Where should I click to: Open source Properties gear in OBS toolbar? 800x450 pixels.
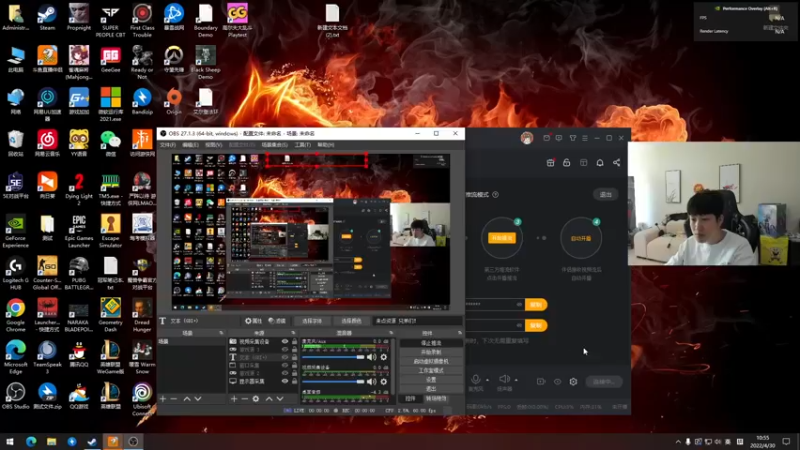click(x=253, y=321)
